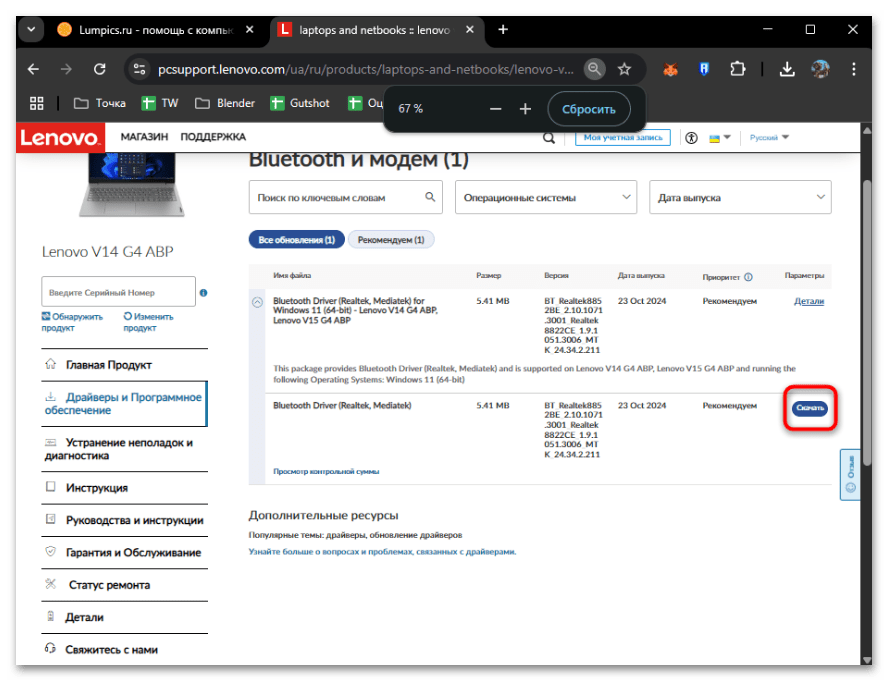Open the Bitwarden shield extension

coord(704,69)
